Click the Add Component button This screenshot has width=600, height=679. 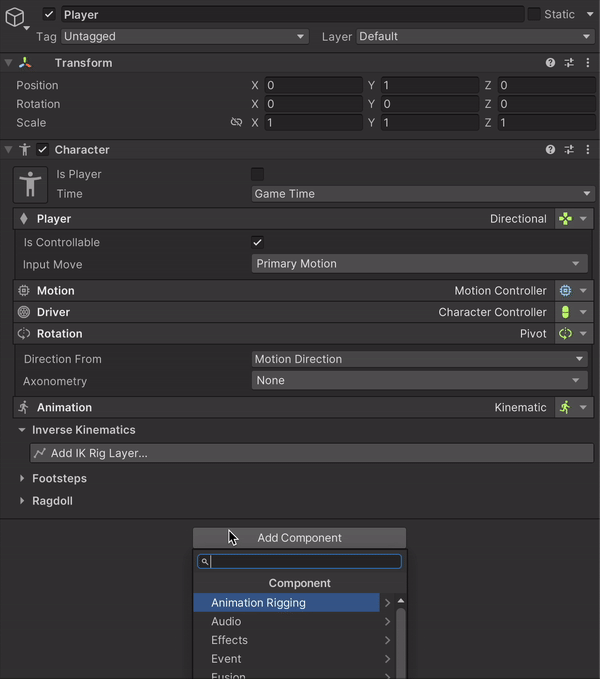[299, 538]
